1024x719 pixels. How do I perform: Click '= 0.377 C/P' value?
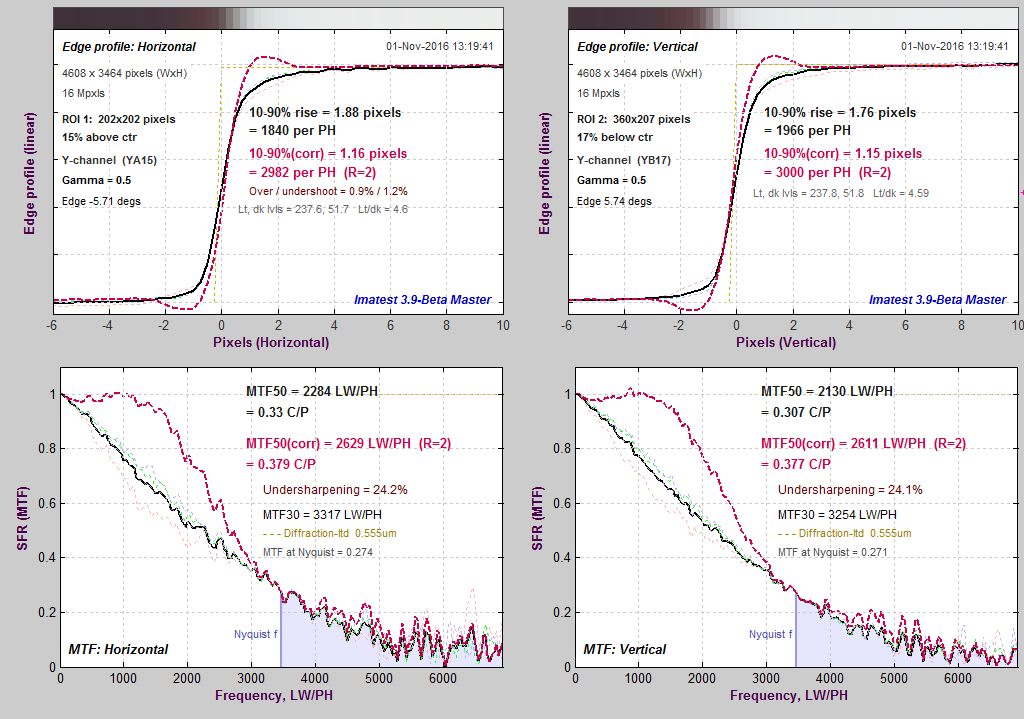796,464
